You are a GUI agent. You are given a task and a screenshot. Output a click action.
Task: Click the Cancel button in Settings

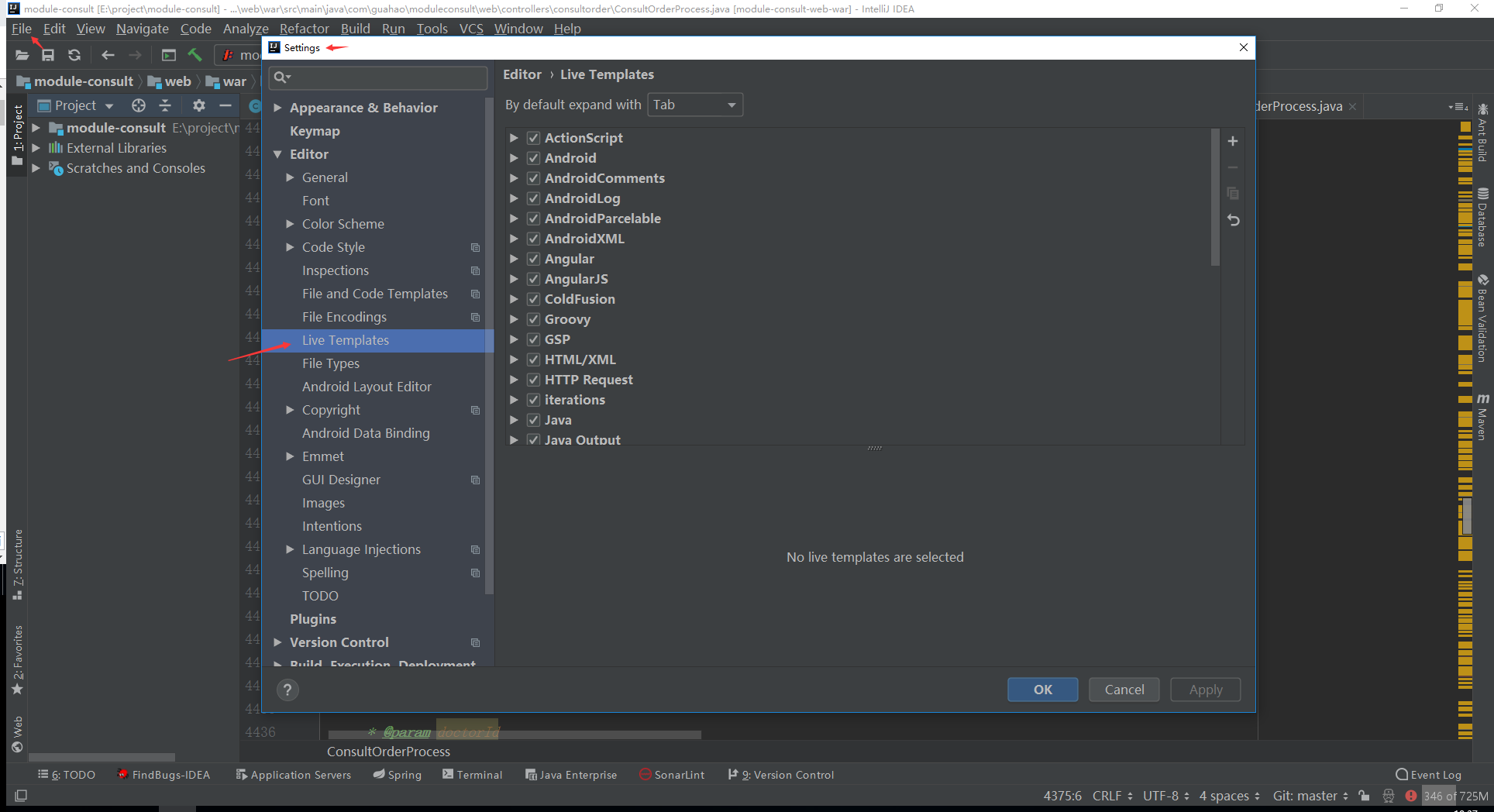pyautogui.click(x=1124, y=690)
